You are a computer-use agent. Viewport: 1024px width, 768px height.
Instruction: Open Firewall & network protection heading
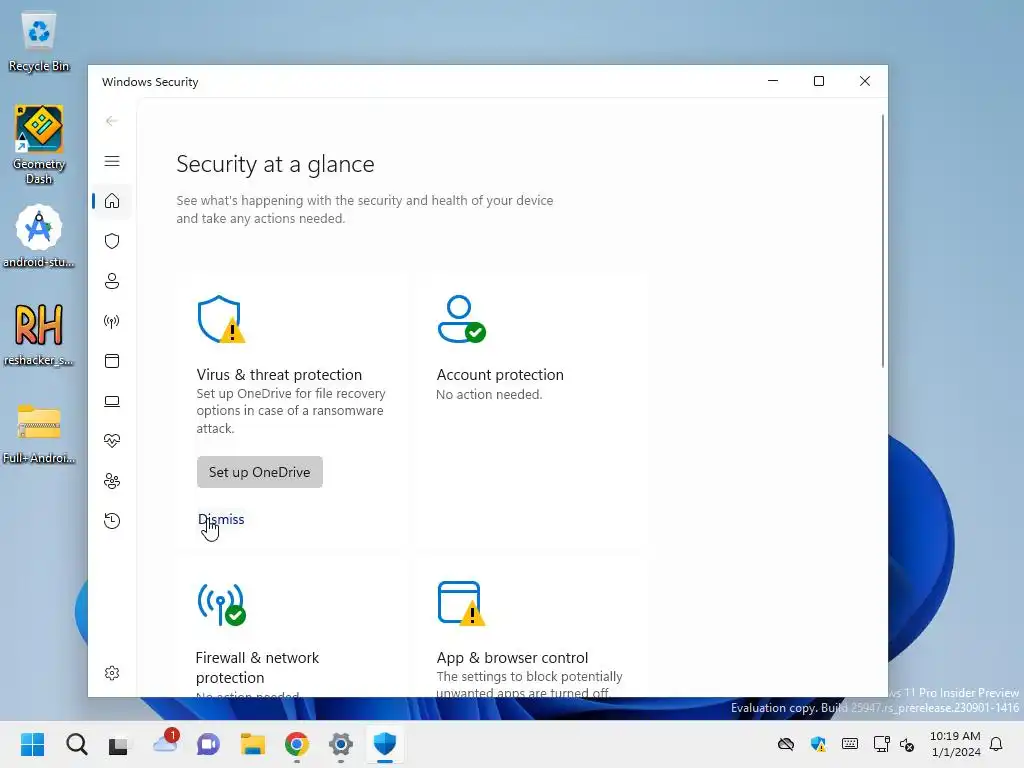pos(257,667)
